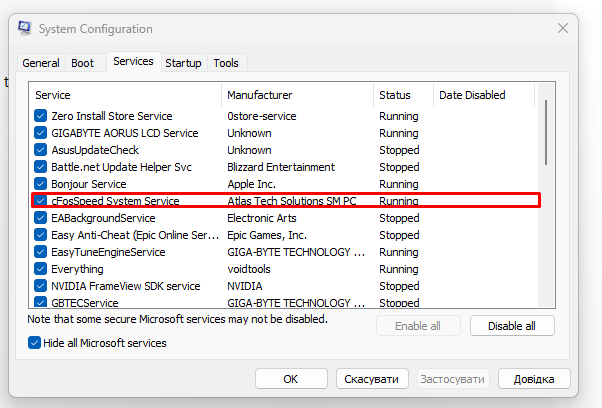Go to the Startup tab
The image size is (602, 408).
[x=183, y=63]
